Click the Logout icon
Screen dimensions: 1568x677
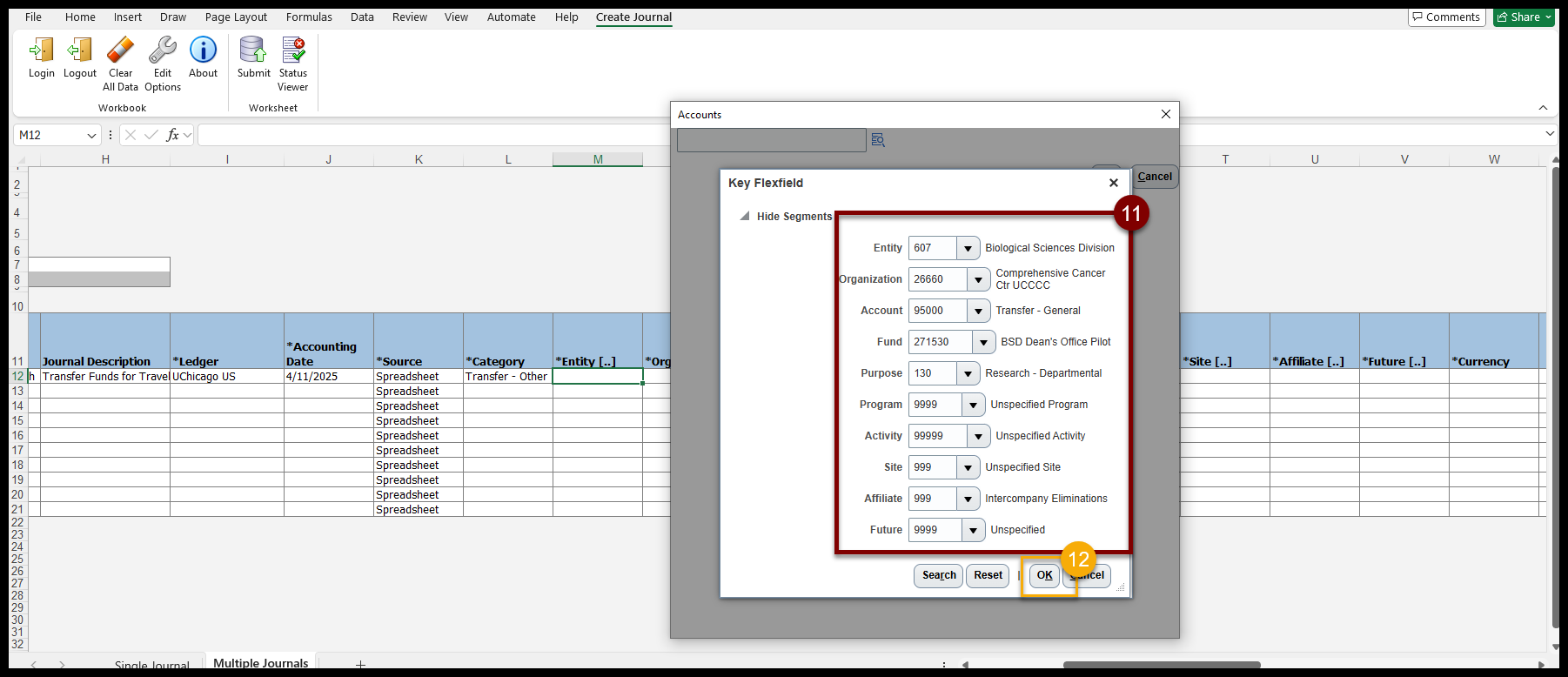click(79, 51)
